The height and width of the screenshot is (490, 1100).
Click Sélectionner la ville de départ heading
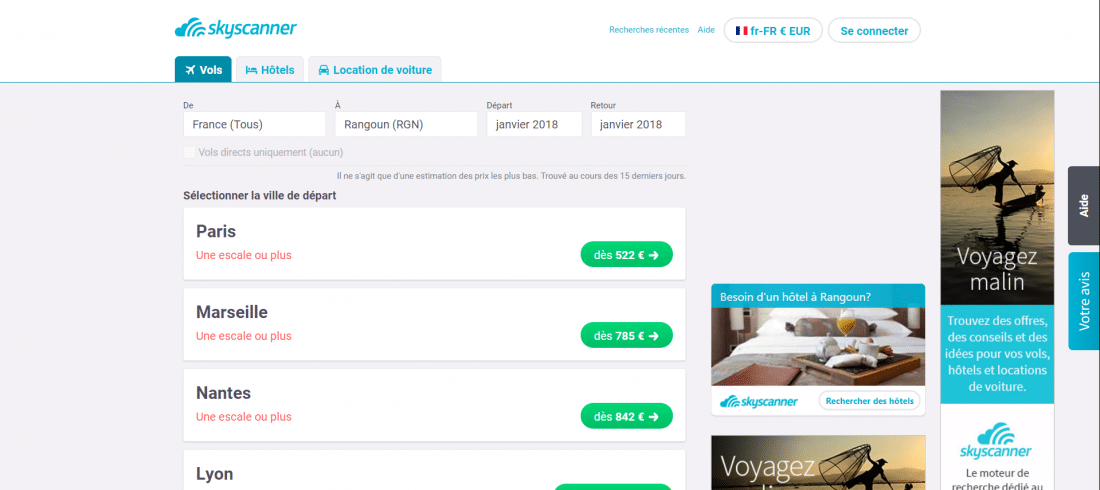click(260, 195)
